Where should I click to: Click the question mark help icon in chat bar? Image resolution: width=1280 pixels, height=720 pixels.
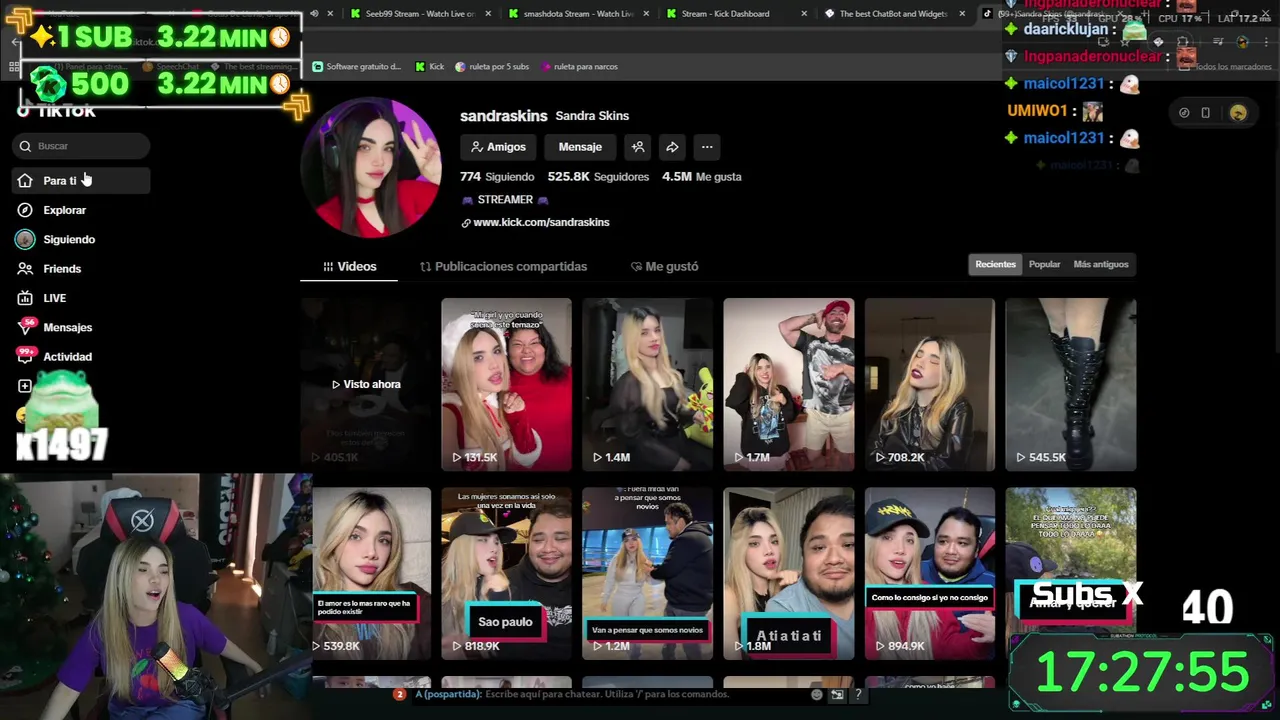(858, 694)
